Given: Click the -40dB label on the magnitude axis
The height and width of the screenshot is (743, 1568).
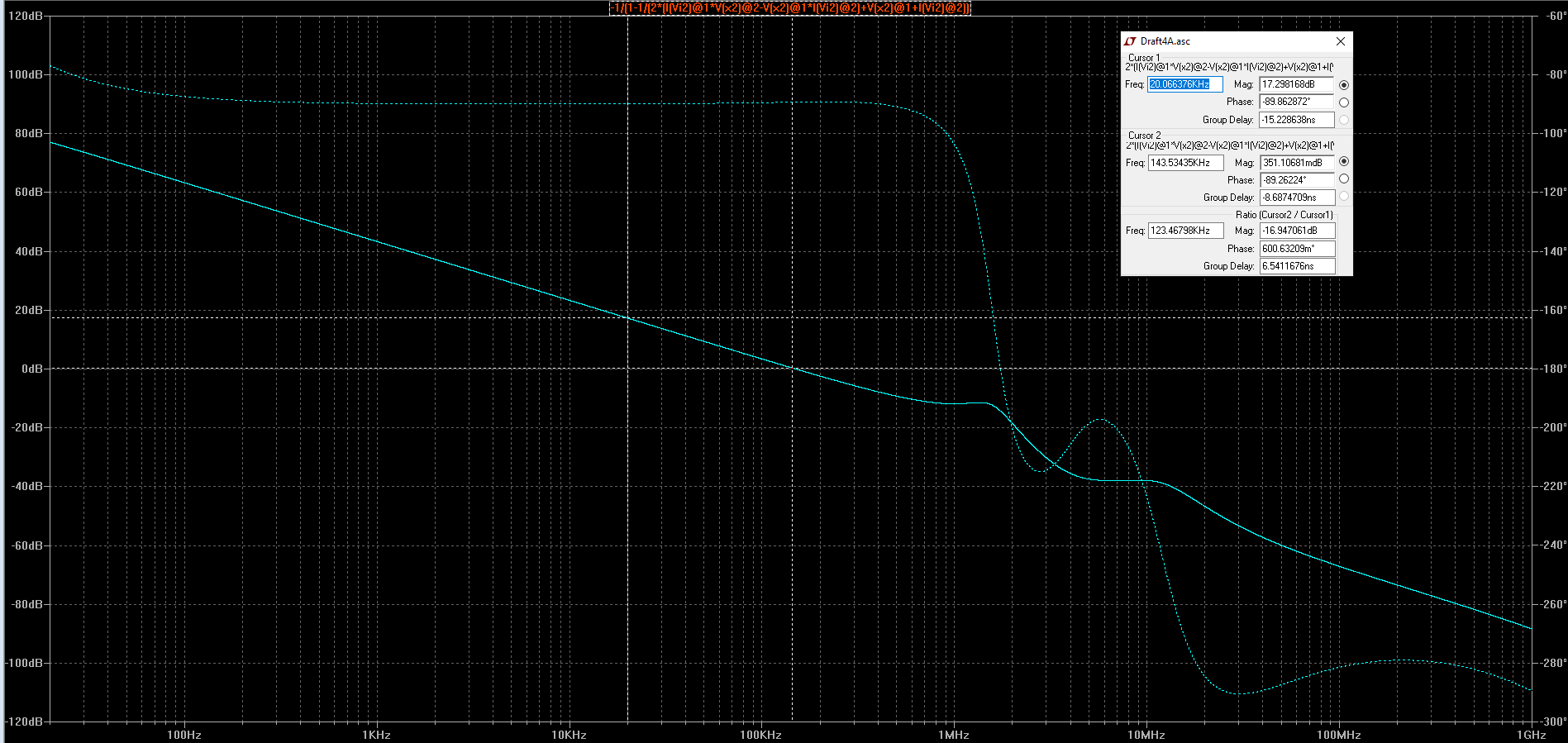Looking at the screenshot, I should (x=26, y=486).
